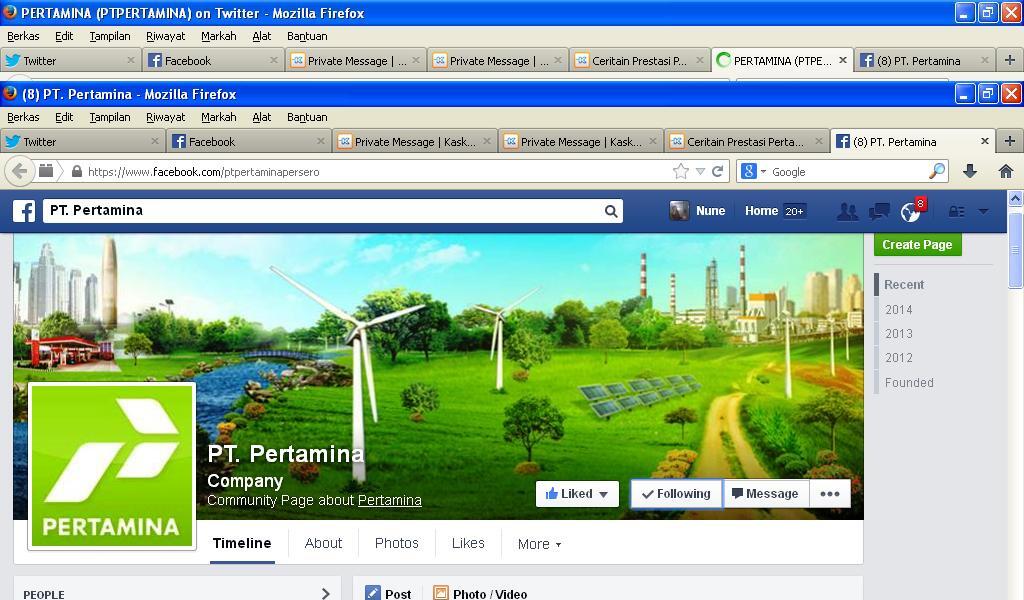Open Notifications globe icon with 8 badge
Viewport: 1024px width, 600px height.
910,212
